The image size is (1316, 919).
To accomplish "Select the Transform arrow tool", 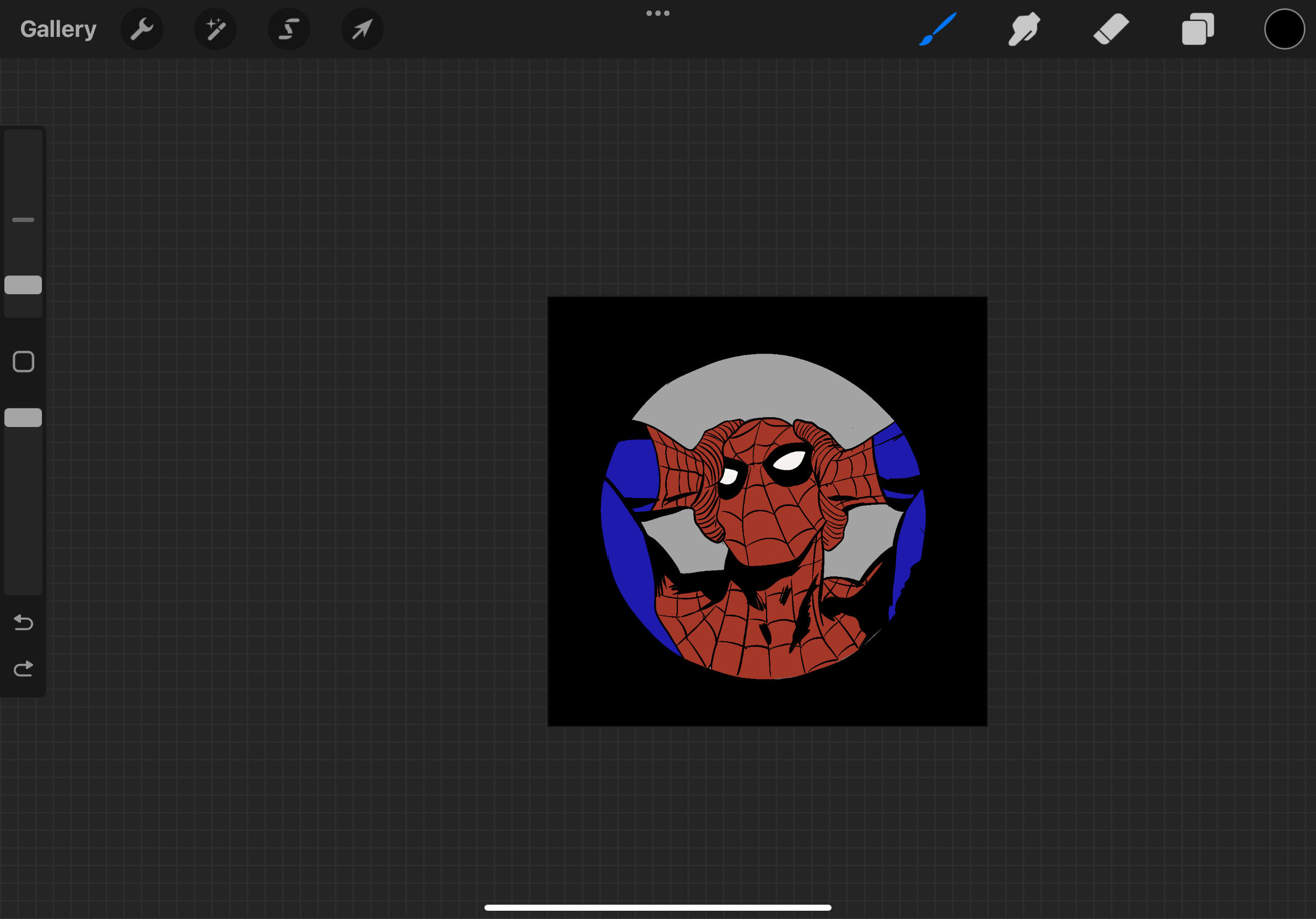I will point(362,29).
